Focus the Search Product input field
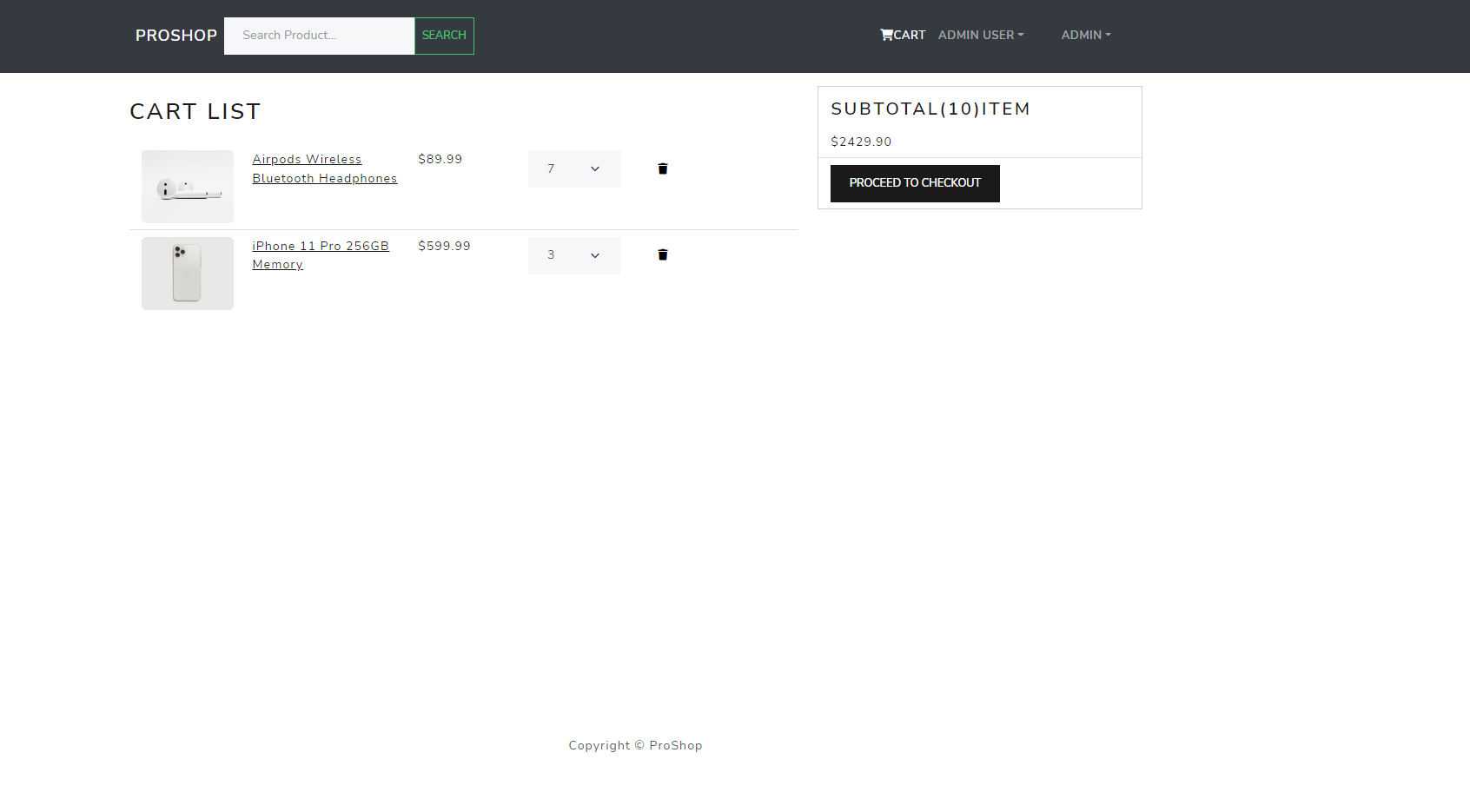 319,36
